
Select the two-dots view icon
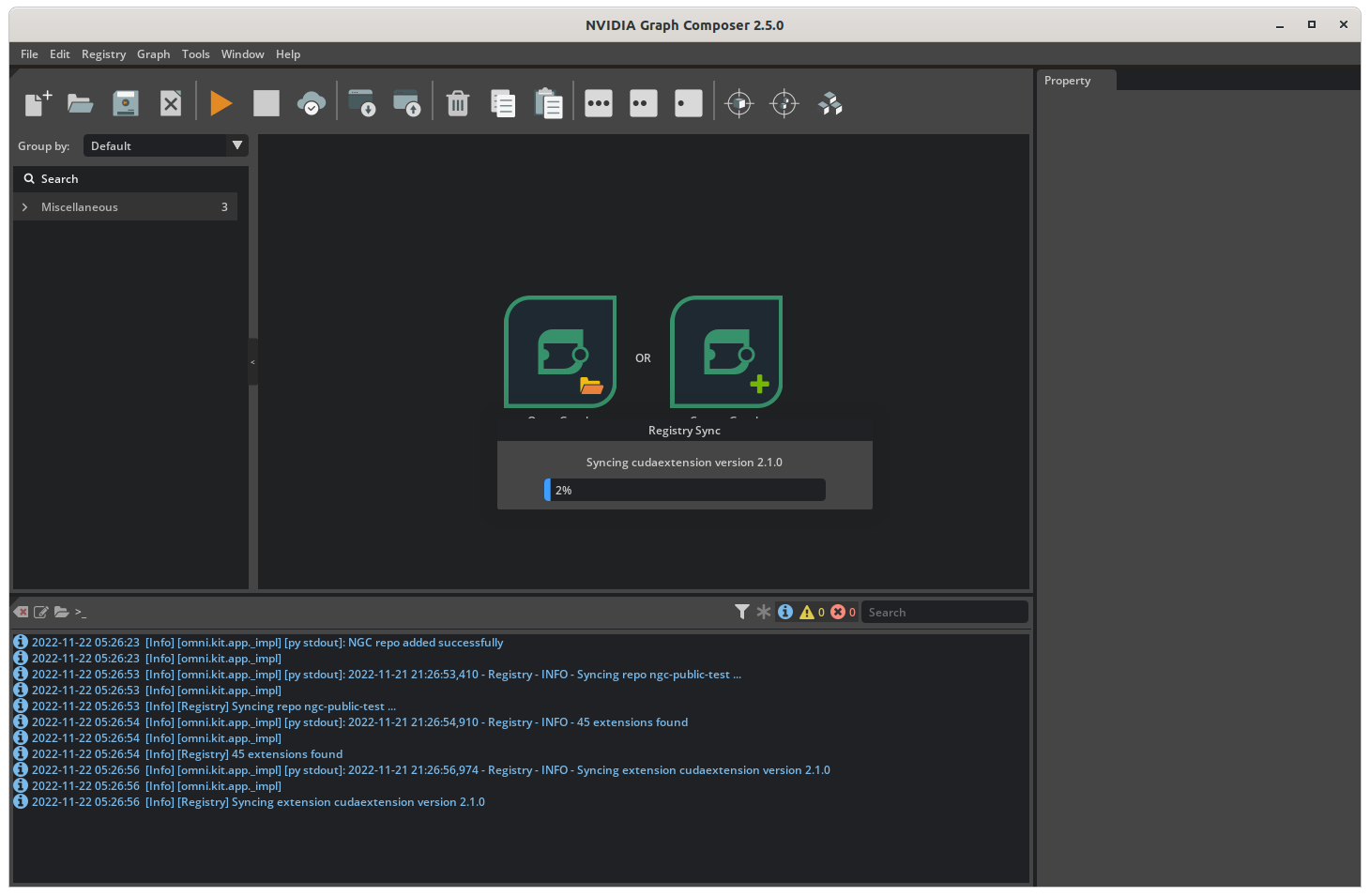(644, 103)
